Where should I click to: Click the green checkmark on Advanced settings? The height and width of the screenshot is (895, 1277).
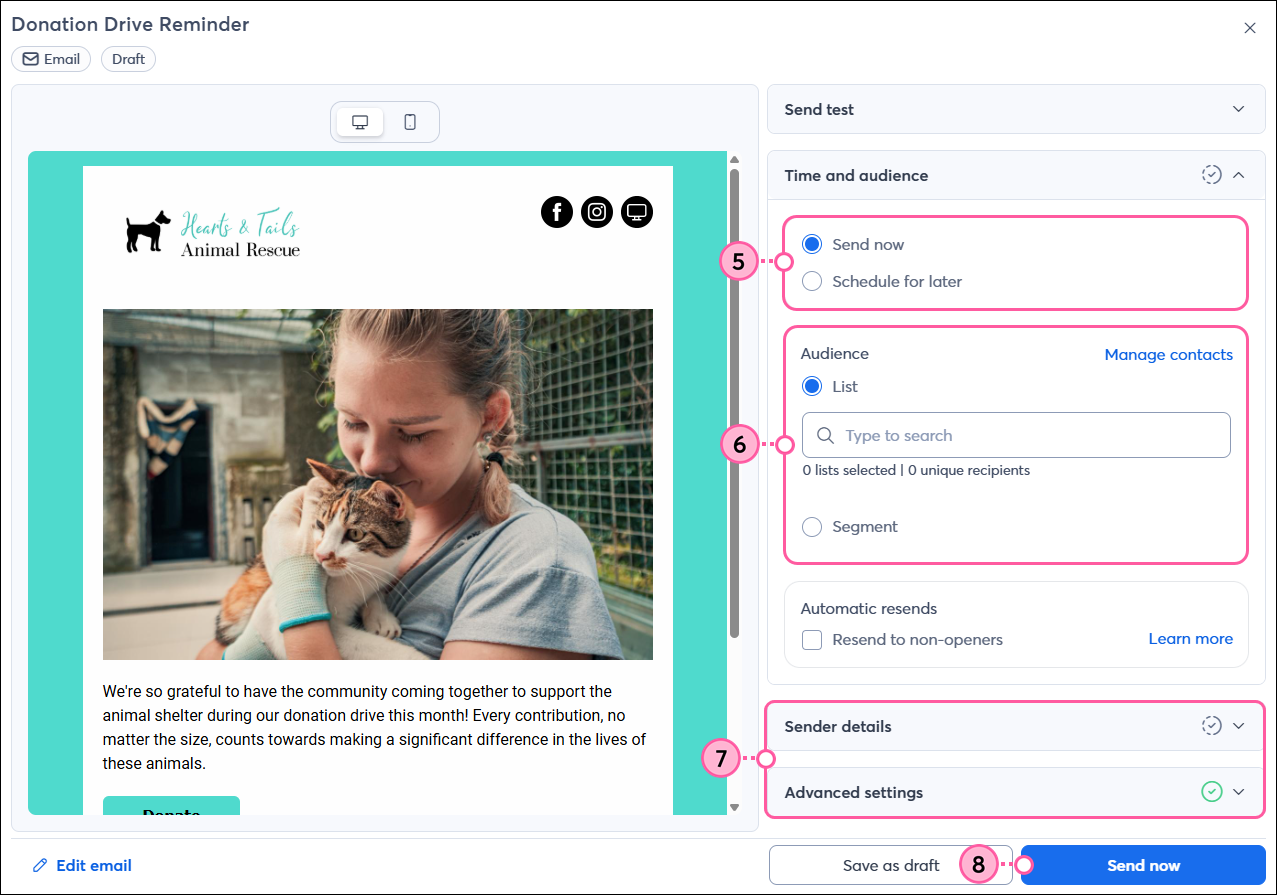pyautogui.click(x=1212, y=791)
